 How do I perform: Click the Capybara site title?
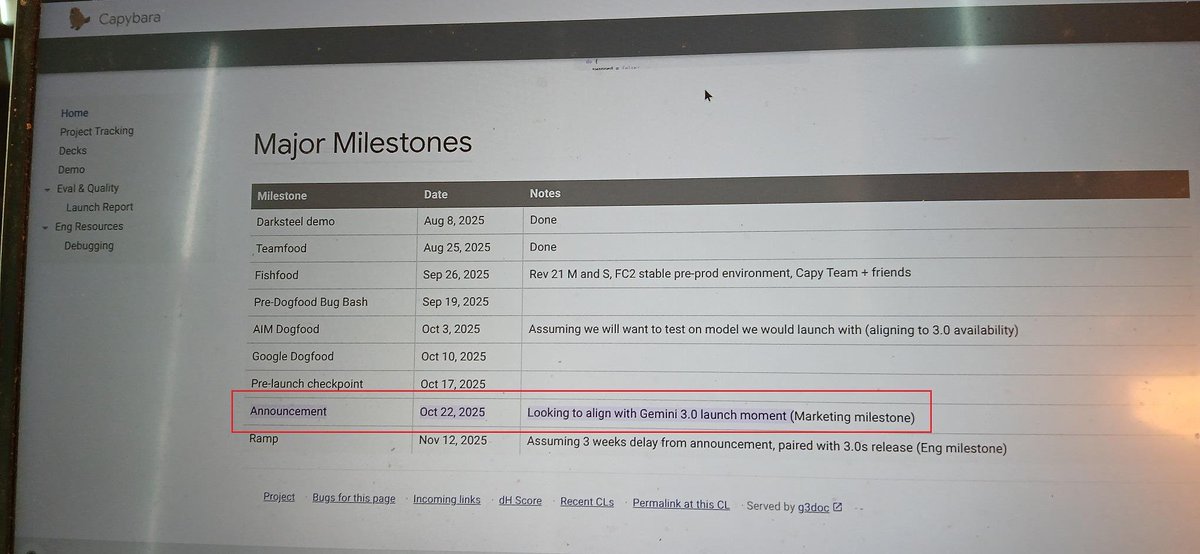[x=130, y=18]
